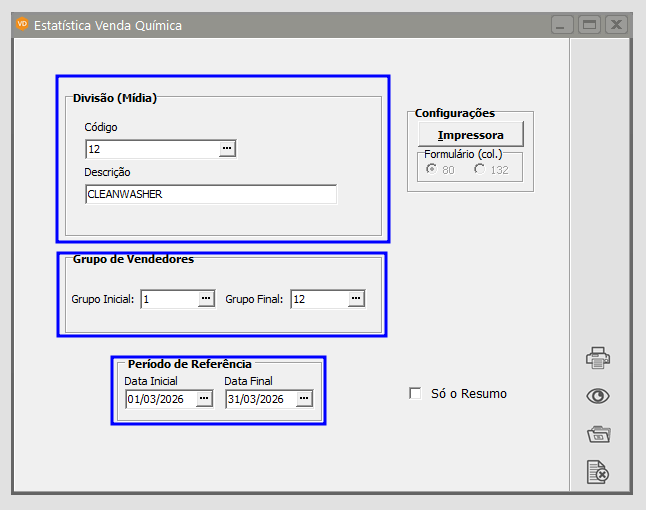Open the Data Final date picker
Screen dimensions: 646x510
[304, 399]
